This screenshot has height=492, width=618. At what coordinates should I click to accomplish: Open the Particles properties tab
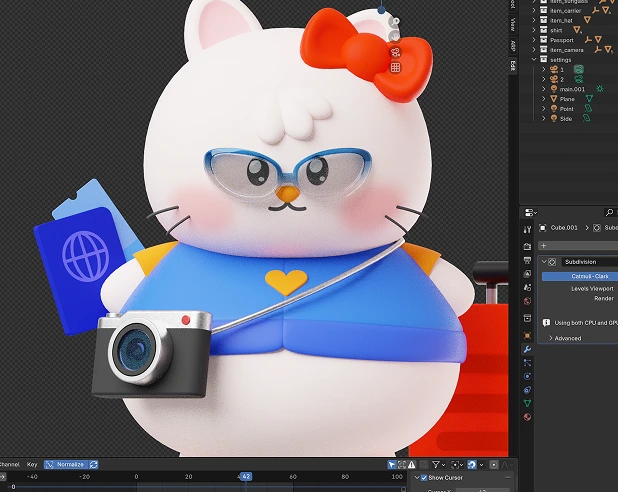point(527,363)
